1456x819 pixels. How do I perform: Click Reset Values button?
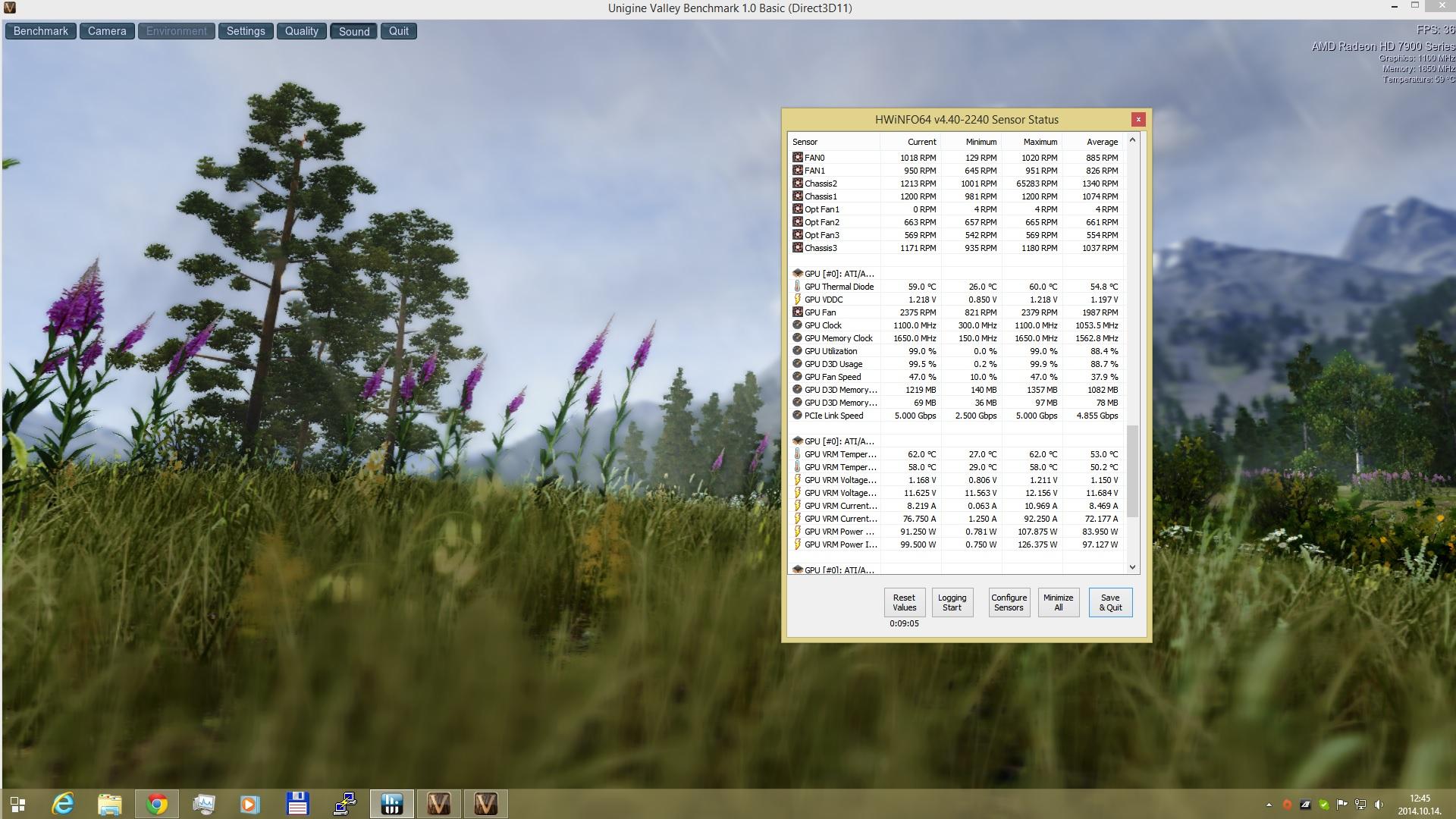point(904,602)
